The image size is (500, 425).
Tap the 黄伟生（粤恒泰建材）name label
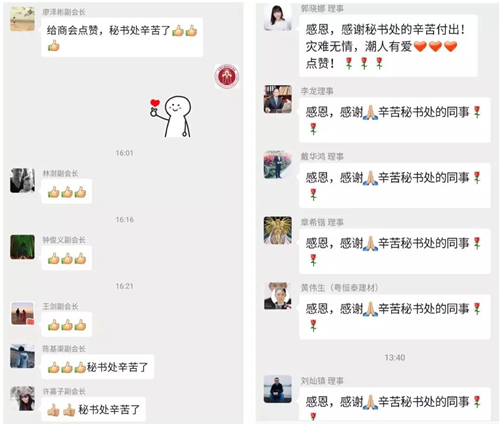pyautogui.click(x=339, y=288)
